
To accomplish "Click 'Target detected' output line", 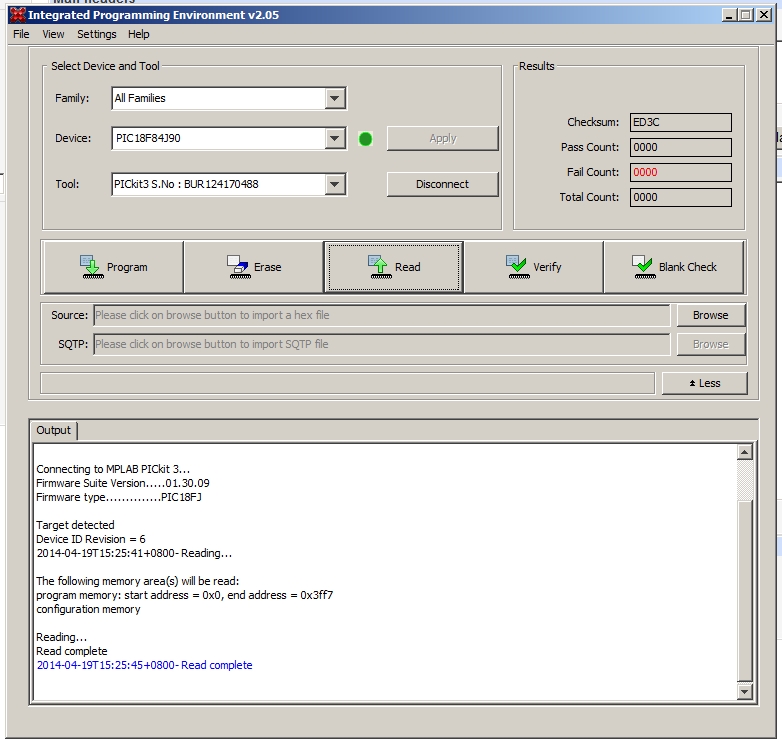I will 75,525.
